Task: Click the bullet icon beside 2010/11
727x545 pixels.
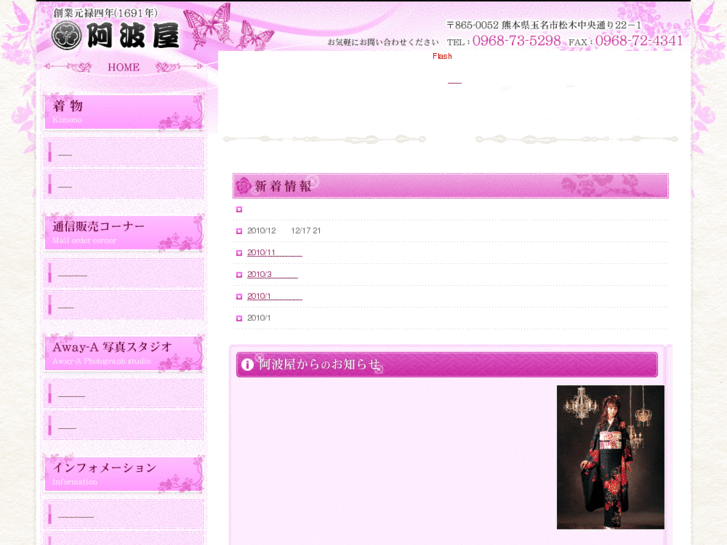Action: click(239, 253)
